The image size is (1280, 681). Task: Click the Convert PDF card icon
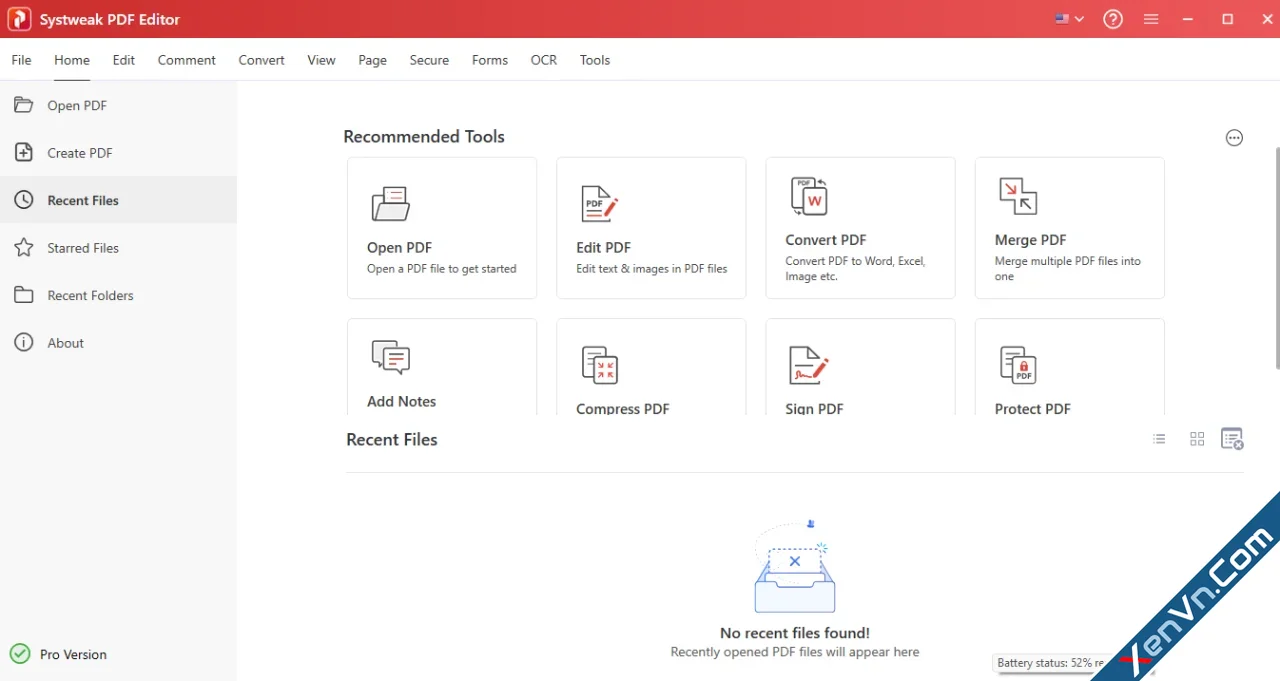[809, 196]
